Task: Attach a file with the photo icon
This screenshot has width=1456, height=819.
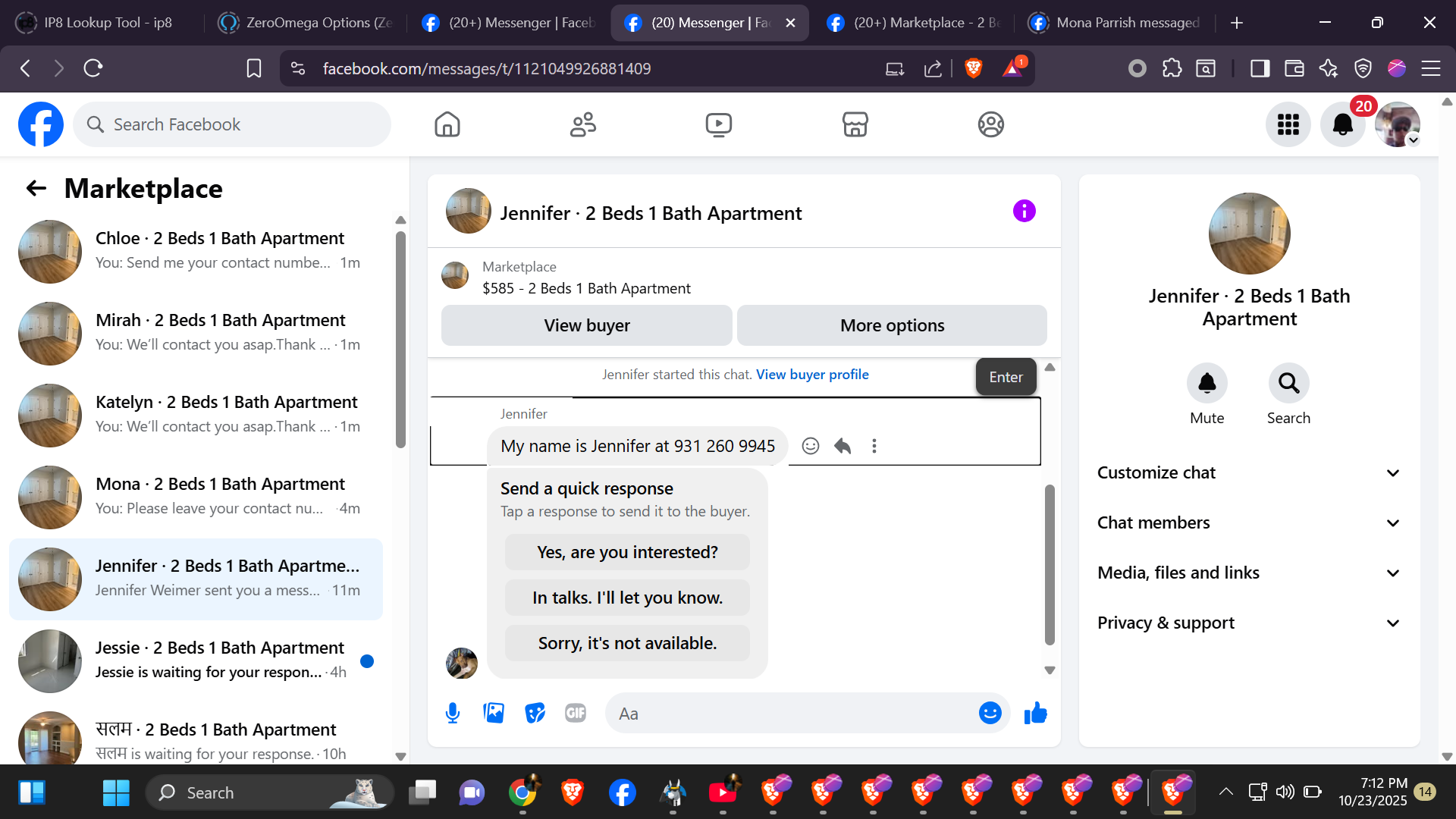Action: pos(494,713)
